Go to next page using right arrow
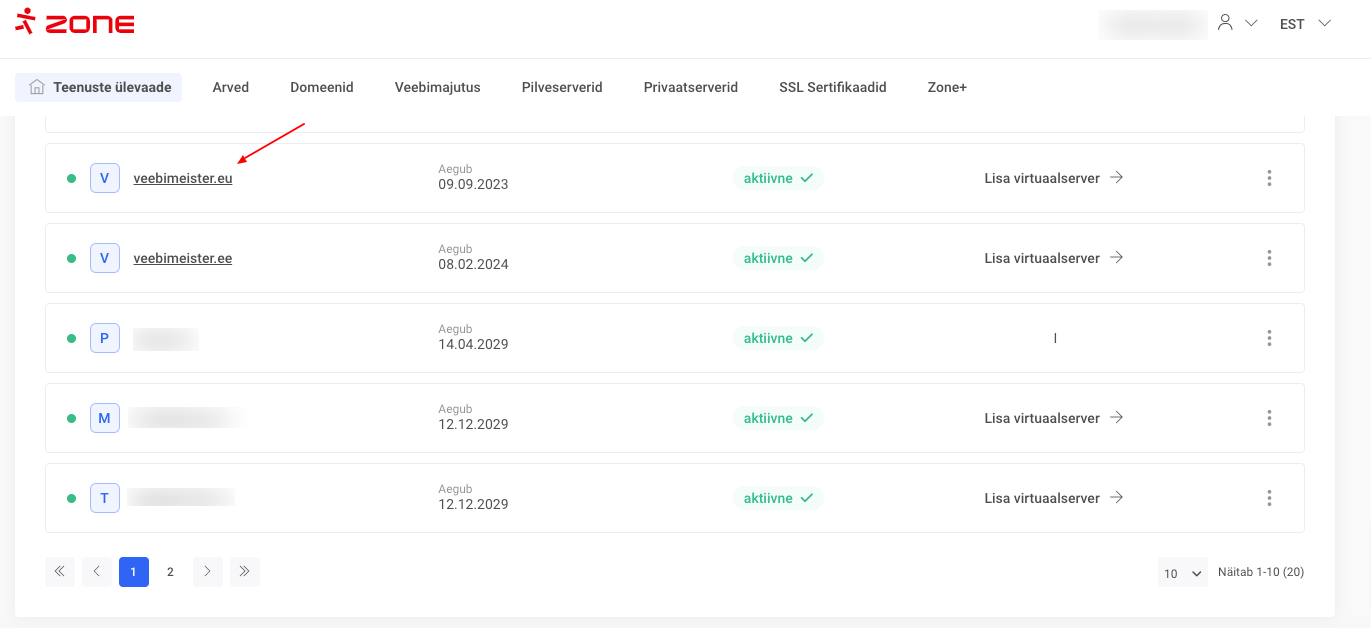Image resolution: width=1371 pixels, height=628 pixels. click(x=208, y=572)
